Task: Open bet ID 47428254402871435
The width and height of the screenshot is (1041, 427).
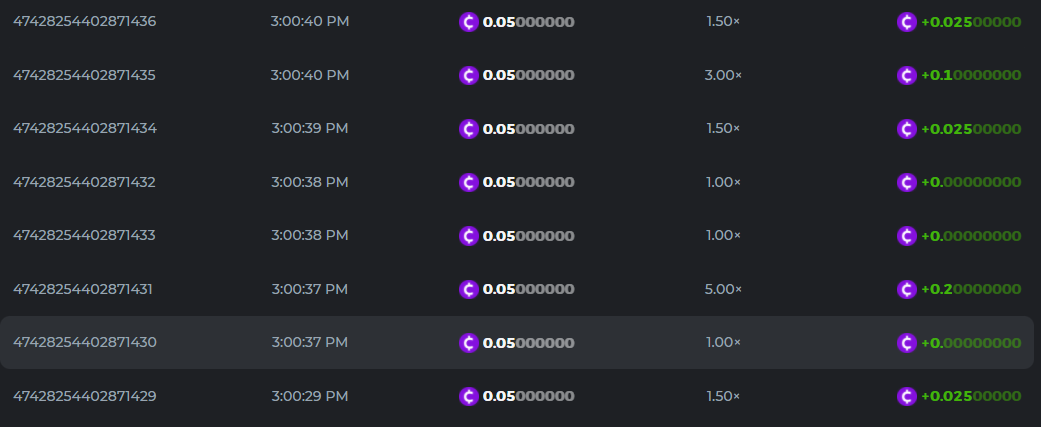Action: coord(84,75)
